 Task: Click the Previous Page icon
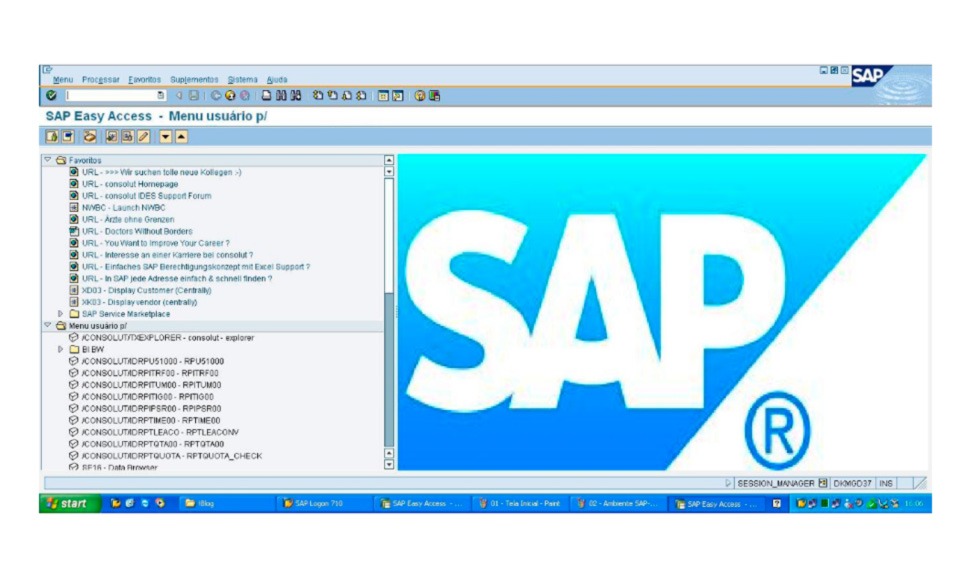(333, 95)
